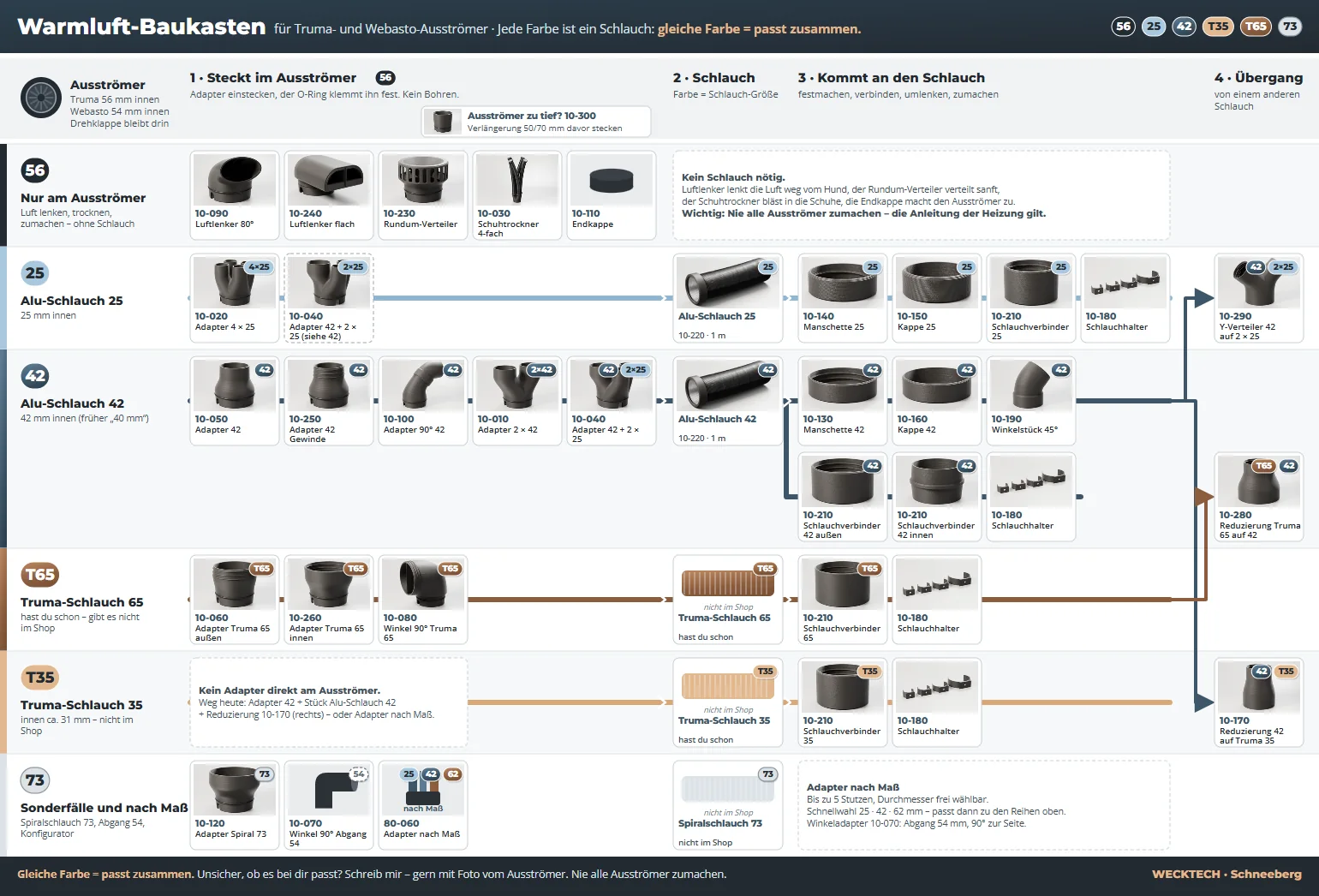Open the 10-300 Verlängerung extension box
1319x896 pixels.
pyautogui.click(x=536, y=122)
